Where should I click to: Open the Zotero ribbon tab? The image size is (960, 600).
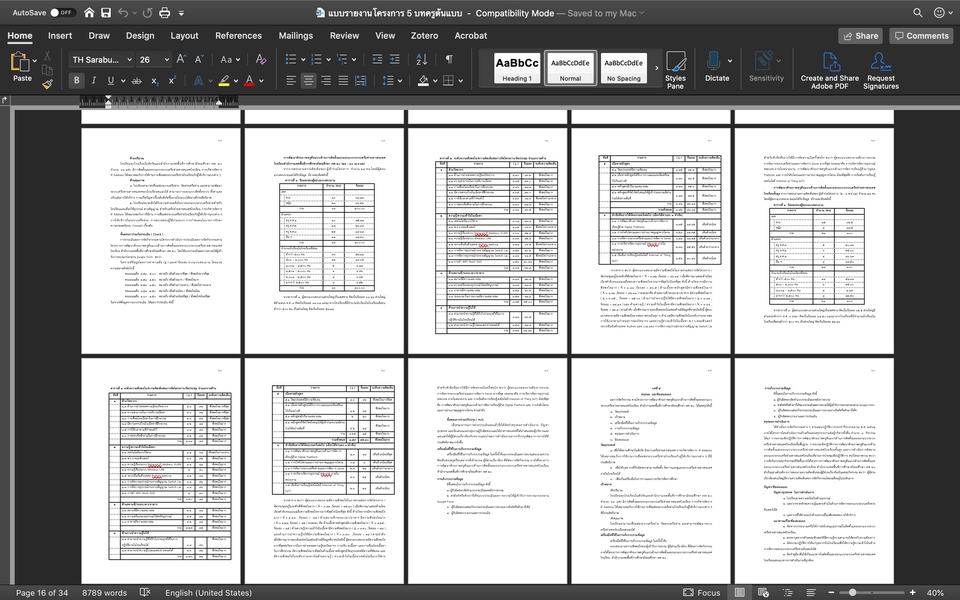(x=424, y=36)
